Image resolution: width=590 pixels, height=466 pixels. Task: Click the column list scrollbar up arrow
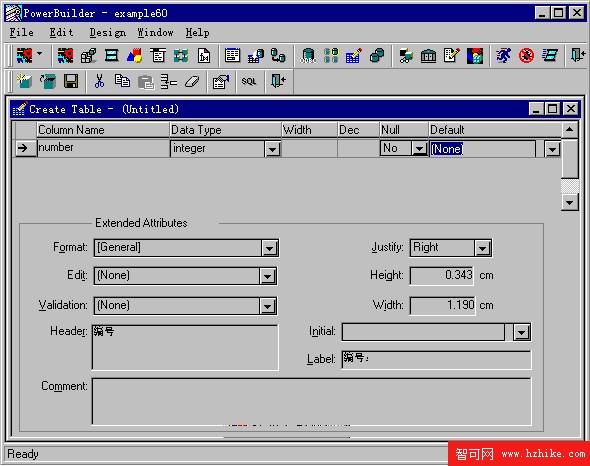pos(570,130)
